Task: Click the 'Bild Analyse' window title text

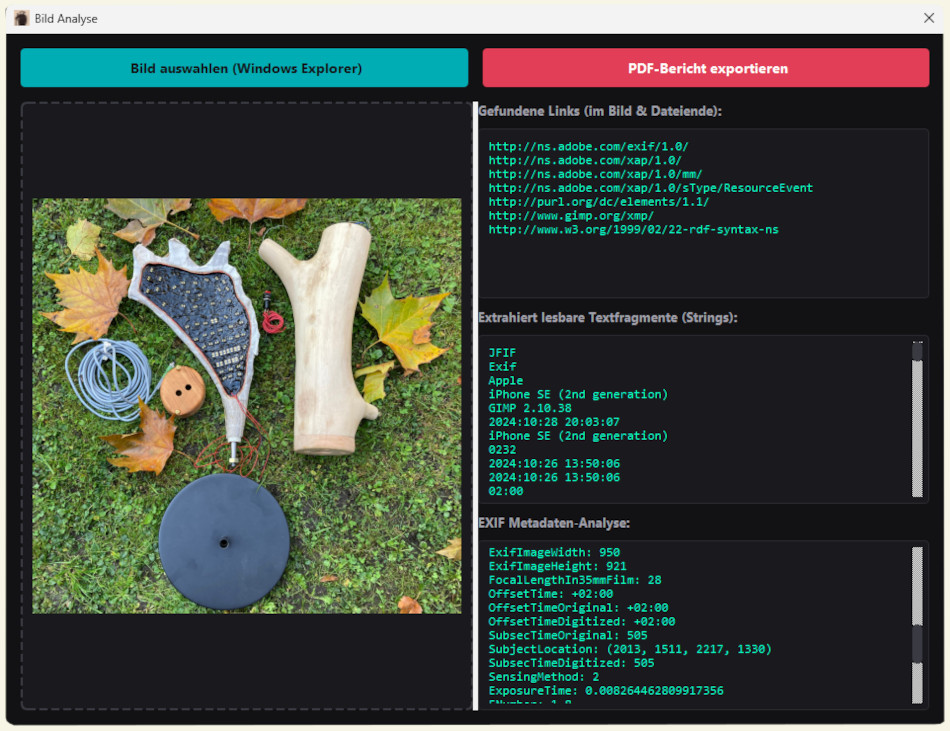Action: tap(66, 19)
